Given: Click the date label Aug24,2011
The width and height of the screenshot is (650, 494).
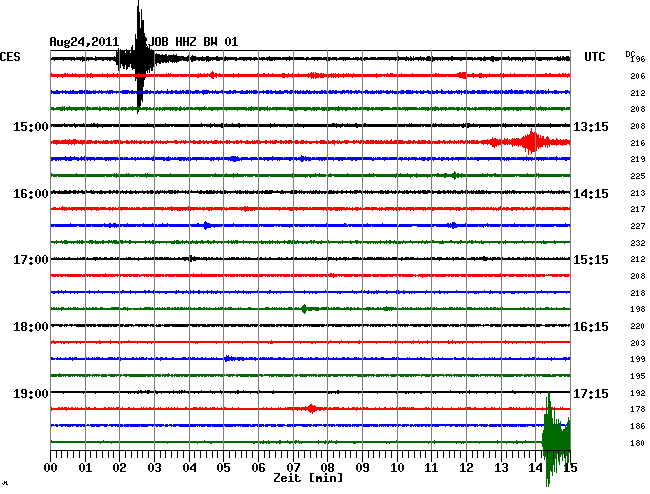Looking at the screenshot, I should (x=84, y=42).
